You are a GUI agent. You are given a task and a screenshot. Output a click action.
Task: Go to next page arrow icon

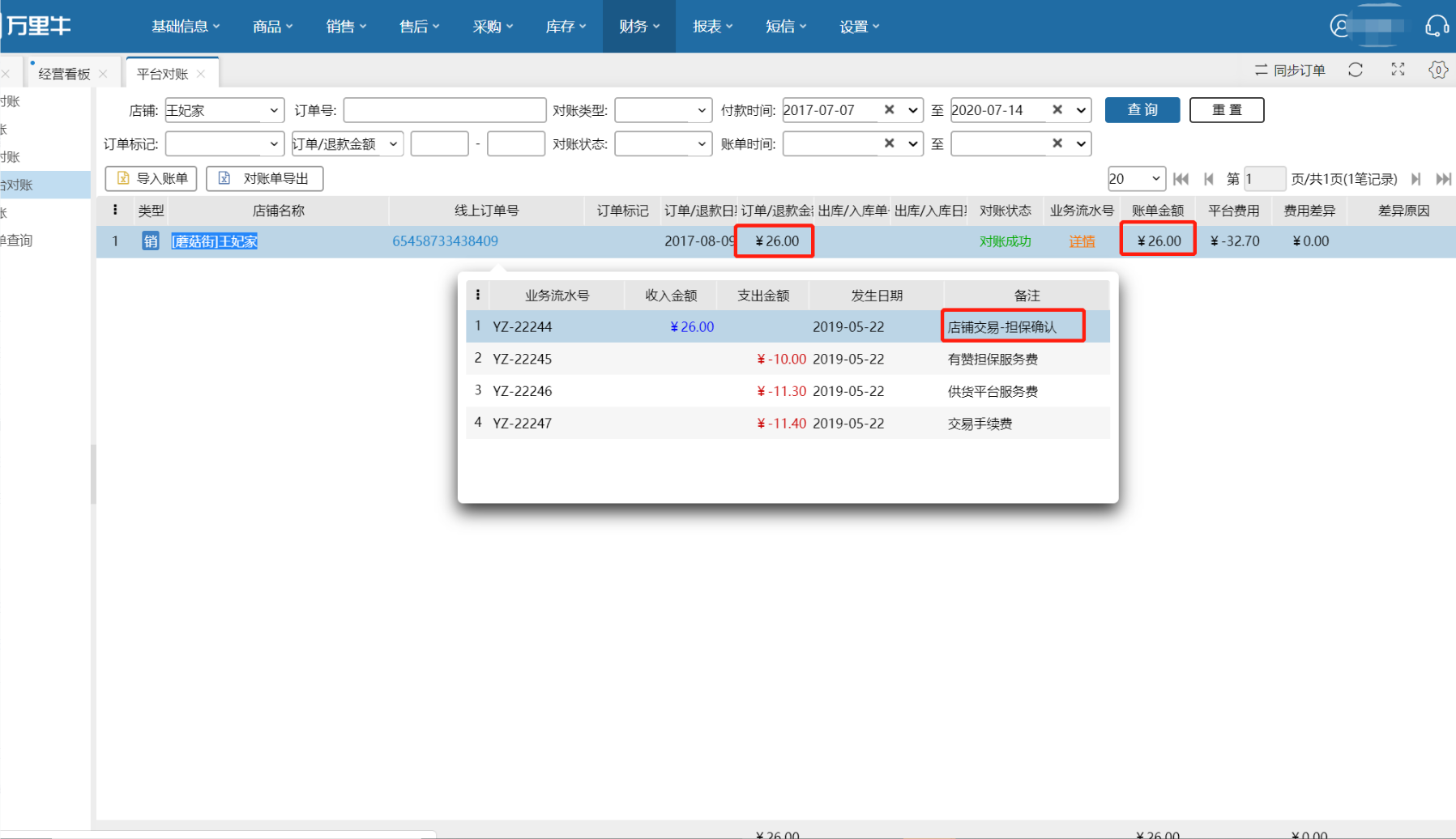[x=1415, y=179]
